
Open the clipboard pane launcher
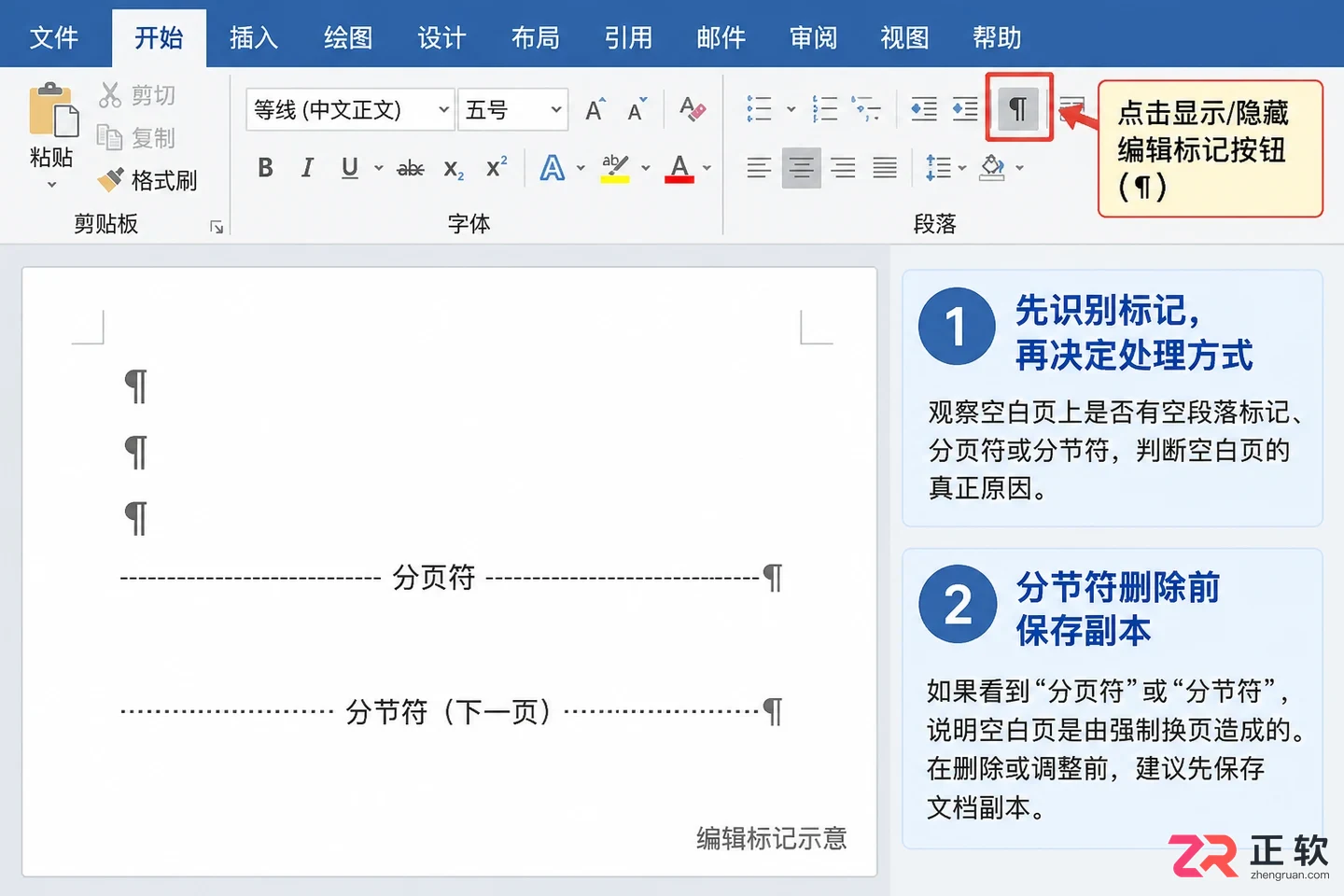pos(217,227)
